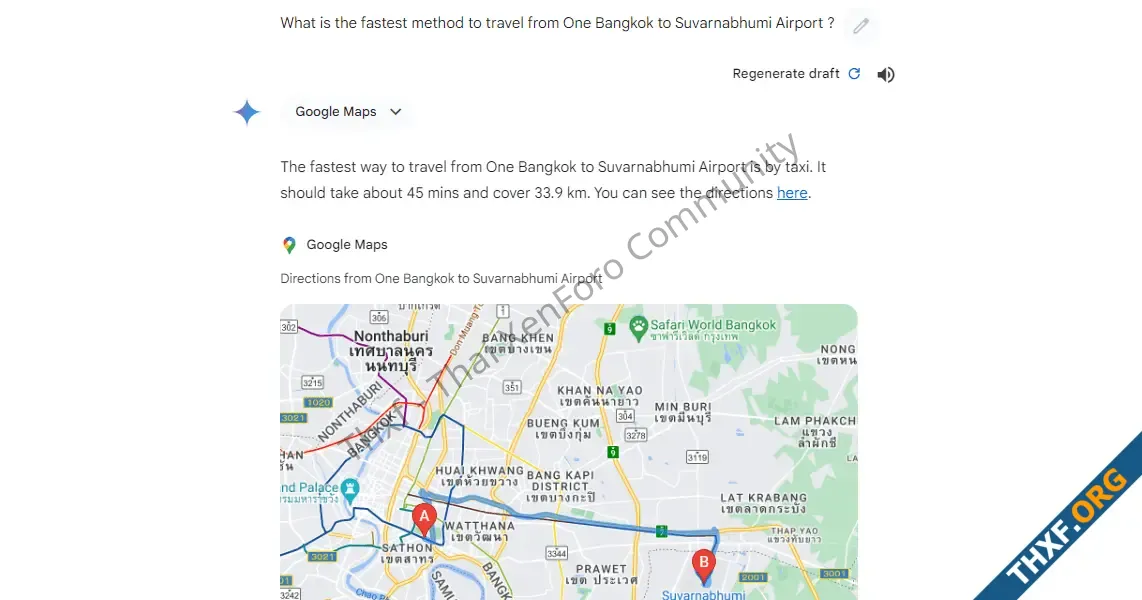
Task: Click the edit prompt pencil icon
Action: coord(861,25)
